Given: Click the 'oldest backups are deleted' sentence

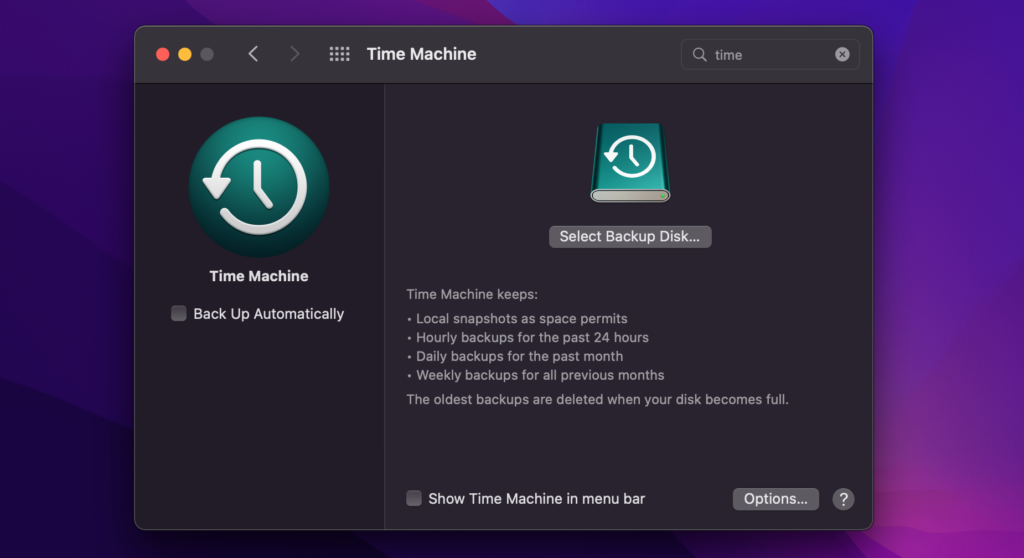Looking at the screenshot, I should pyautogui.click(x=598, y=400).
